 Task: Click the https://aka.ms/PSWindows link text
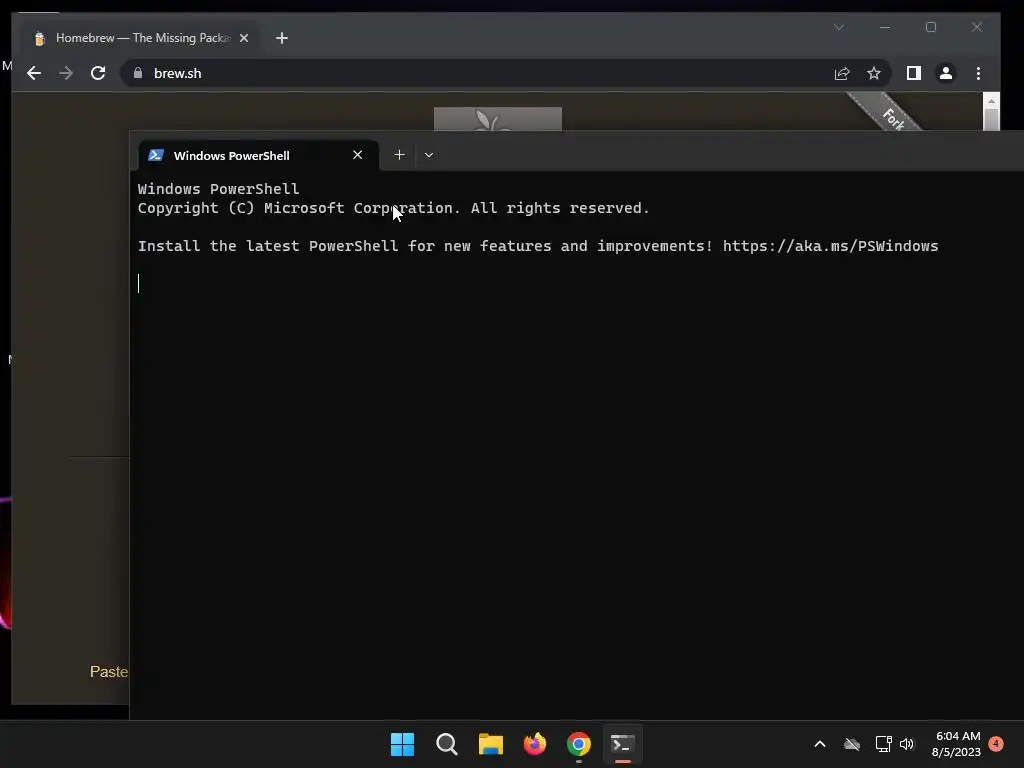coord(830,246)
